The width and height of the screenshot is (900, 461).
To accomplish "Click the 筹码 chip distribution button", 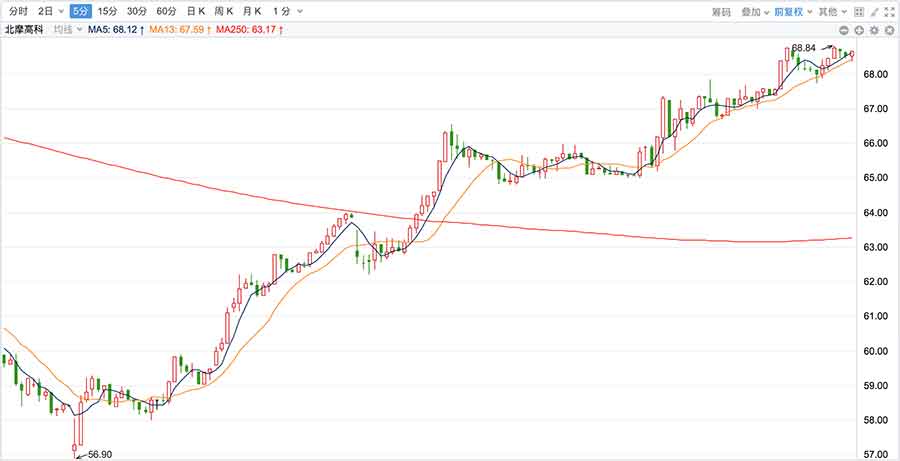I will 721,12.
